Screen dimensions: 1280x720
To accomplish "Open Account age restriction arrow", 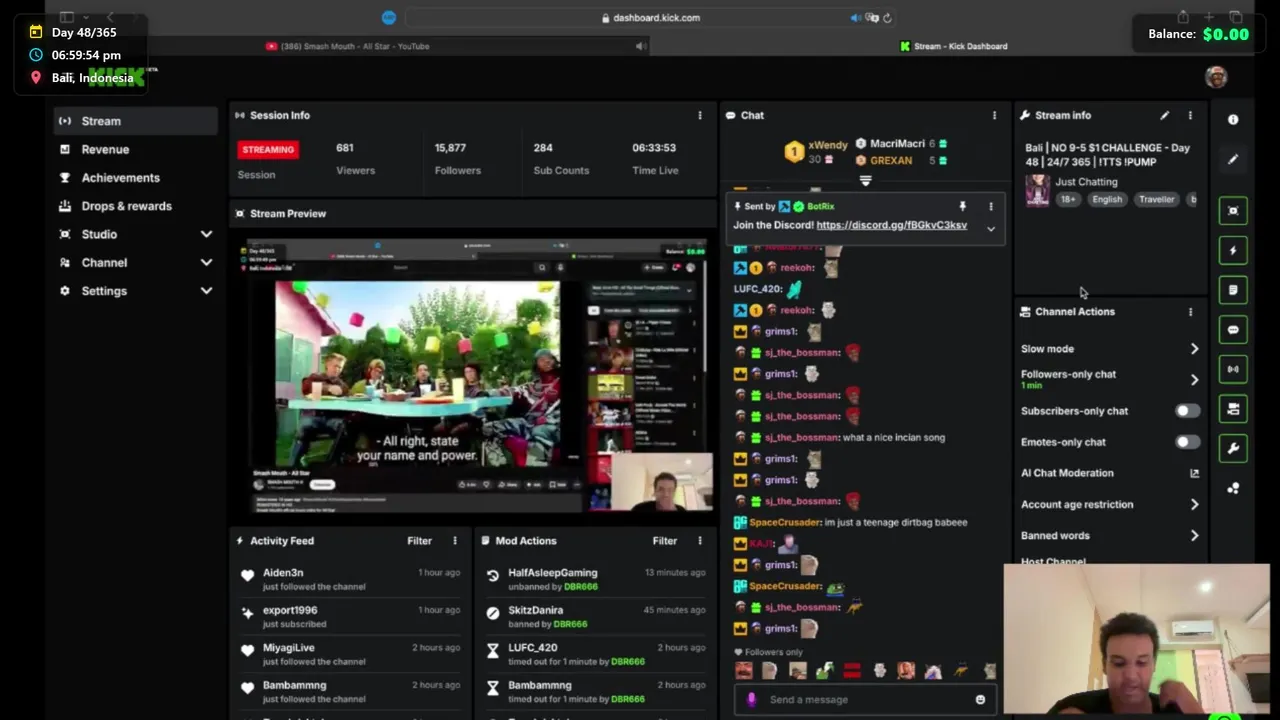I will point(1194,505).
